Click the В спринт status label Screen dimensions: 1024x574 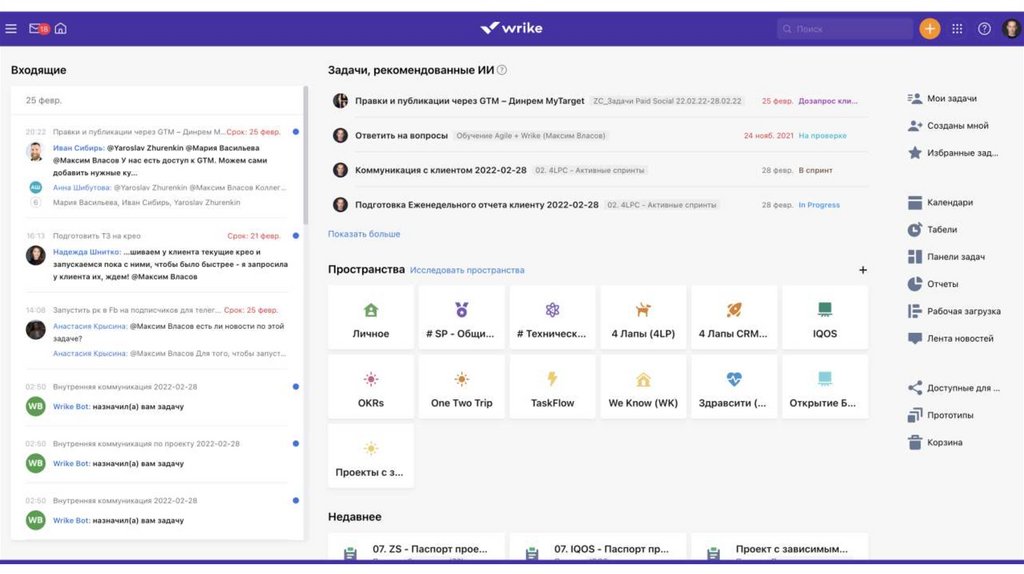(x=815, y=170)
